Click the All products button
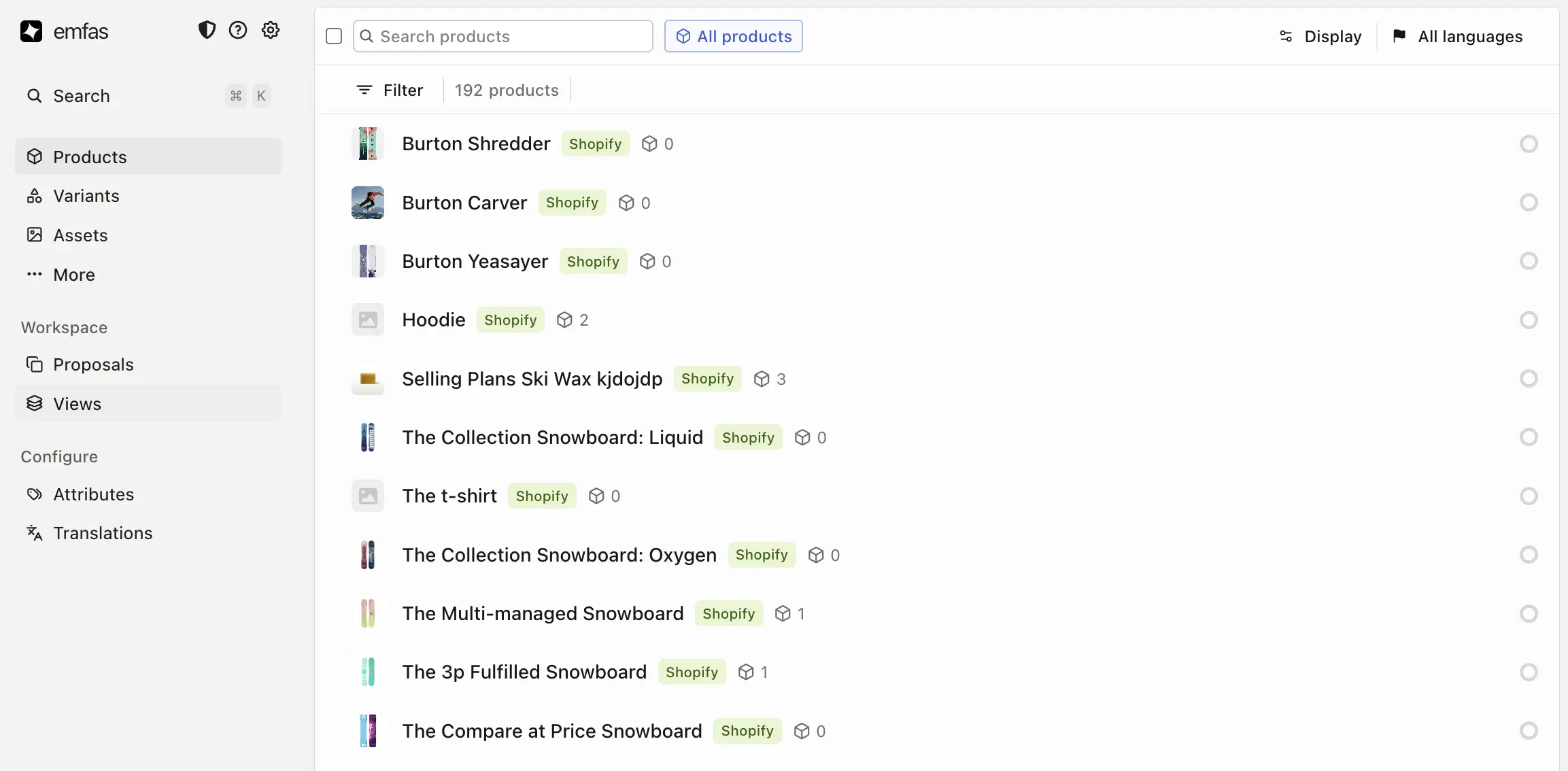The height and width of the screenshot is (771, 1568). pos(733,36)
